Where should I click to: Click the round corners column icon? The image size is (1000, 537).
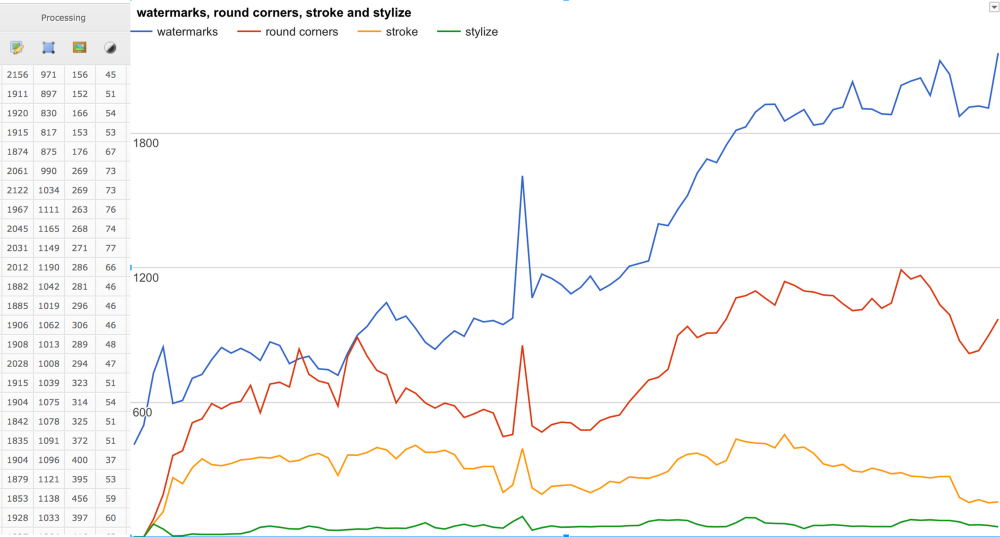click(48, 48)
